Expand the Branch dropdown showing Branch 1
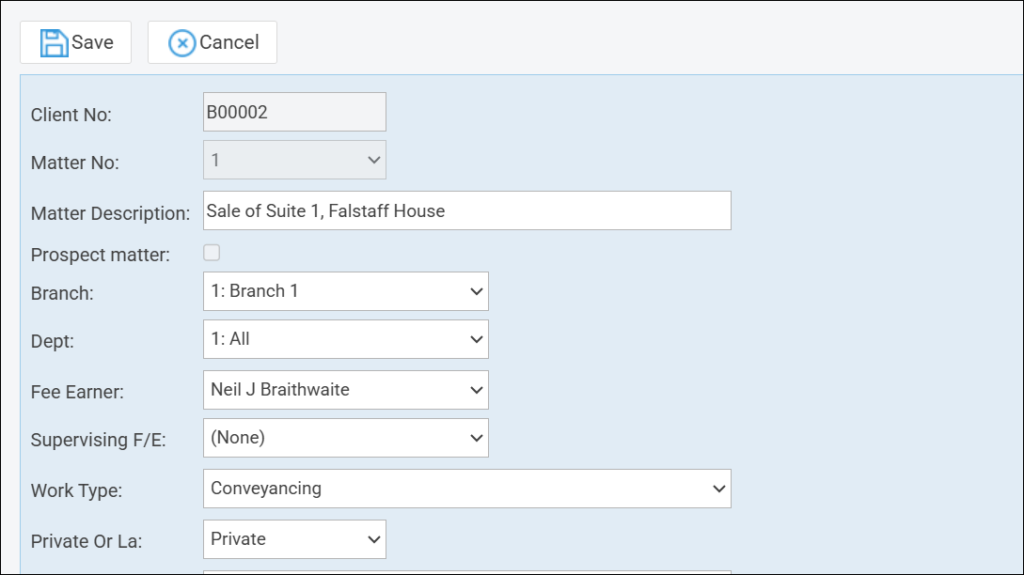 [x=345, y=291]
